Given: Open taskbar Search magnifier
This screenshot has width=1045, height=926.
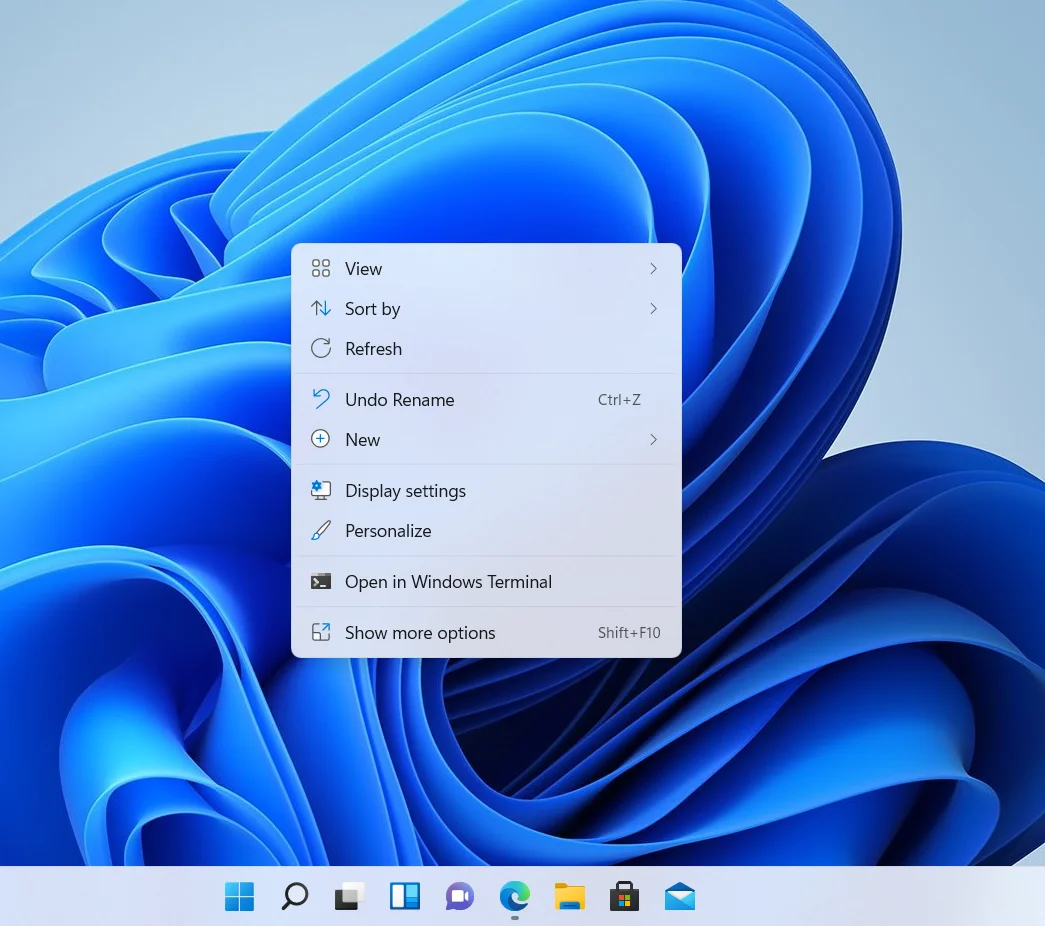Looking at the screenshot, I should tap(295, 896).
